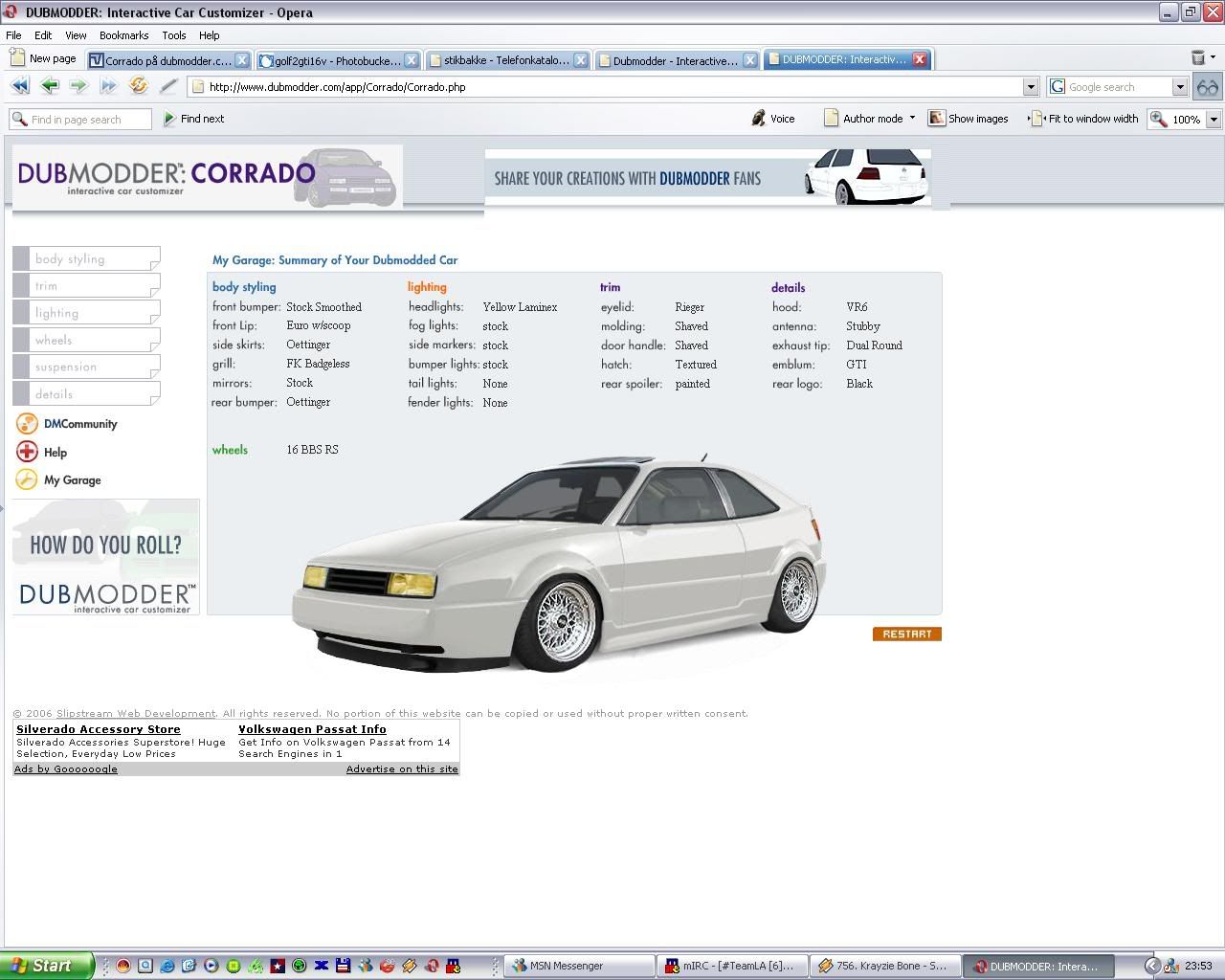
Task: Open the Help menu in menu bar
Action: click(x=209, y=35)
